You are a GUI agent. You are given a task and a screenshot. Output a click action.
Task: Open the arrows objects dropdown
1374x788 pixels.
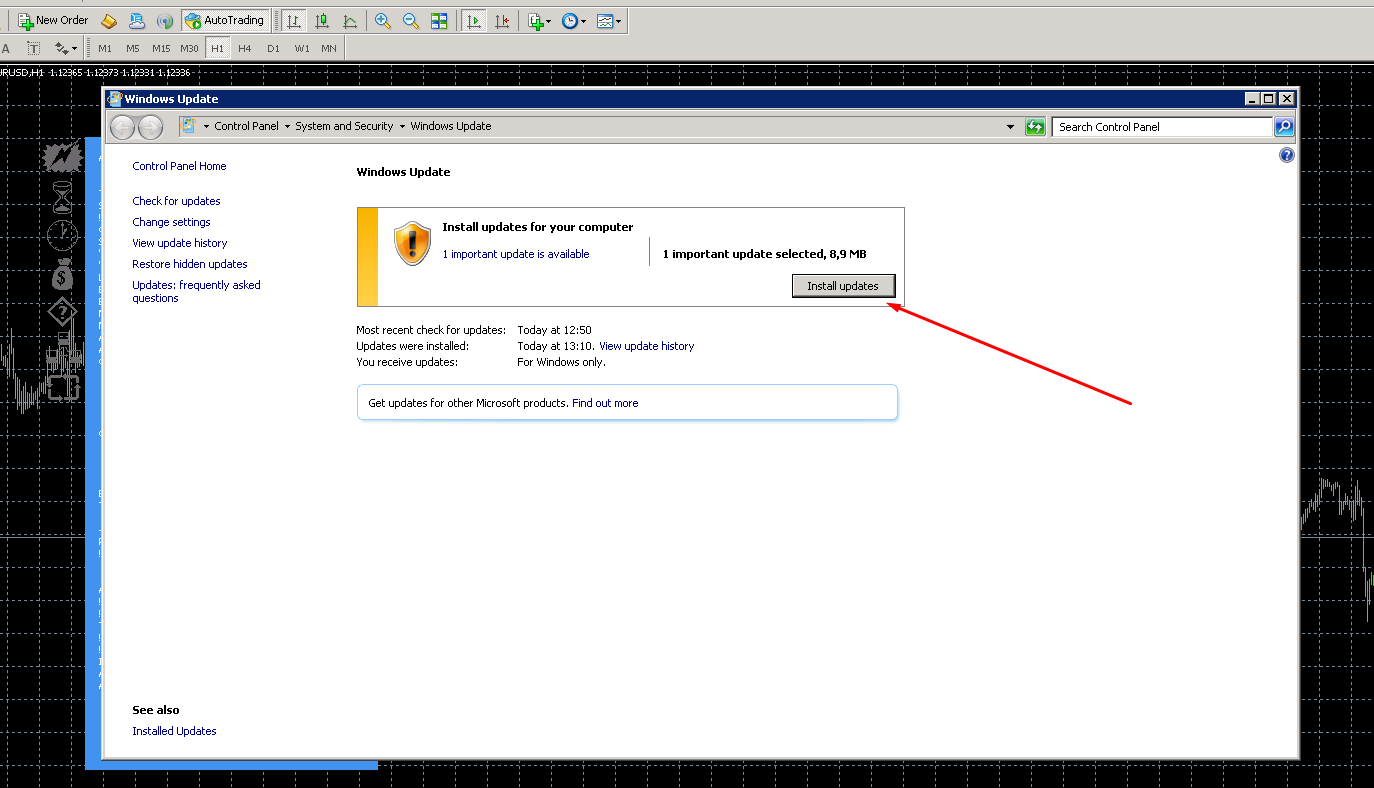pos(66,48)
